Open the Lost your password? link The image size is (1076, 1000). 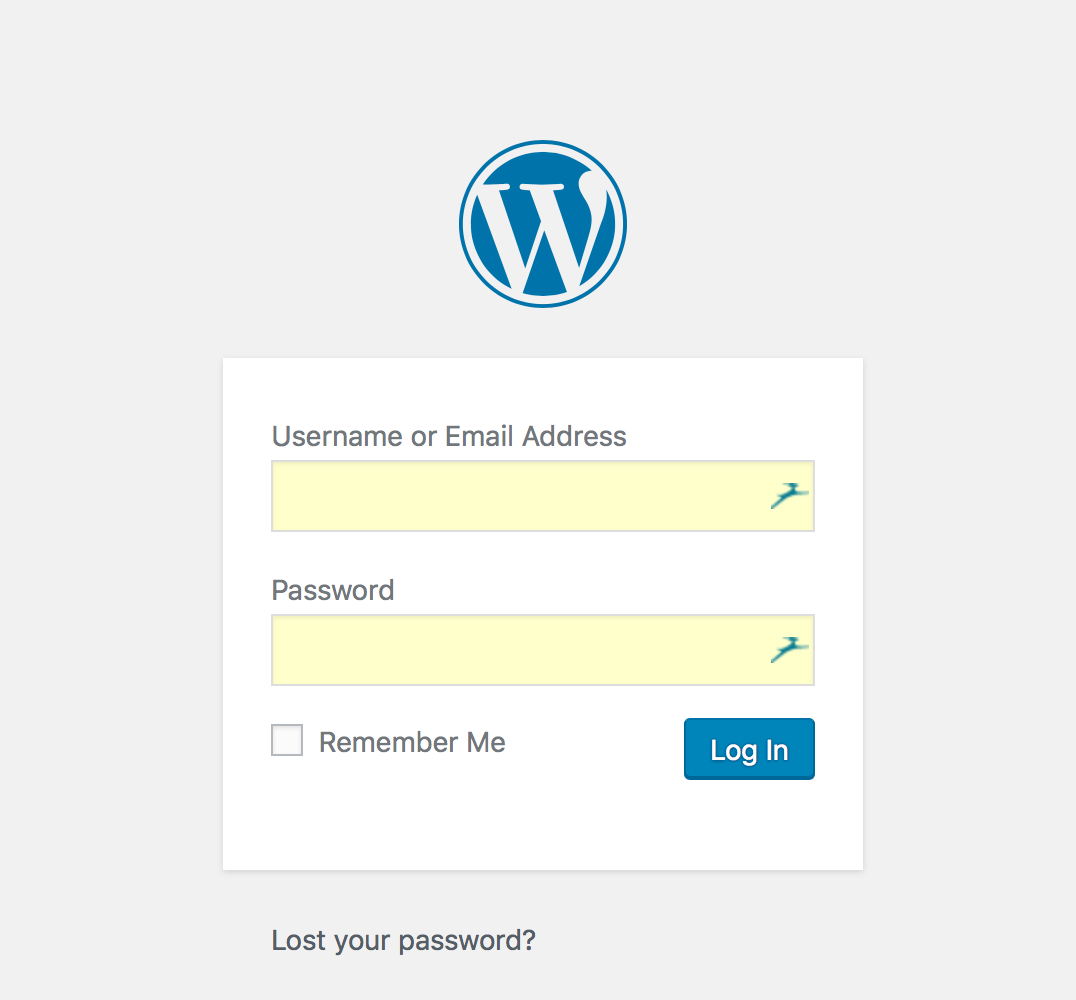tap(403, 940)
